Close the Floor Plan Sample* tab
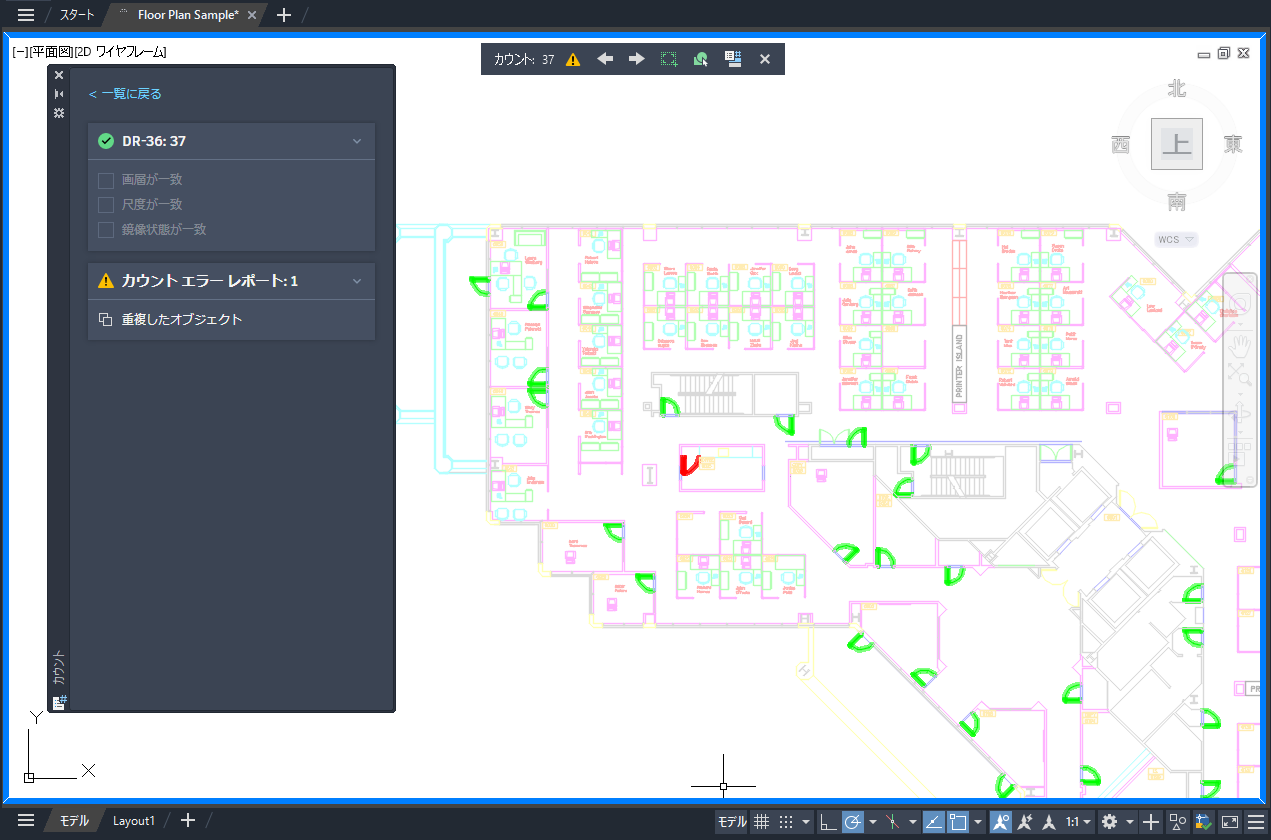The height and width of the screenshot is (840, 1271). 252,15
